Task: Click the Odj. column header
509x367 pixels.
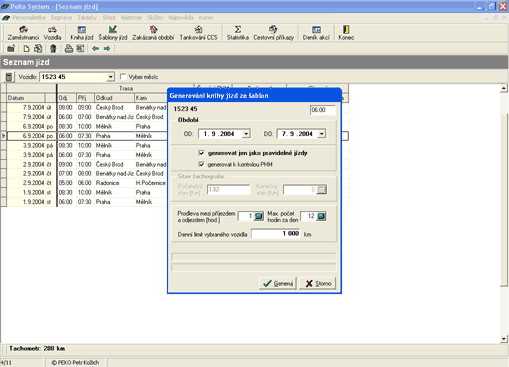Action: click(67, 98)
